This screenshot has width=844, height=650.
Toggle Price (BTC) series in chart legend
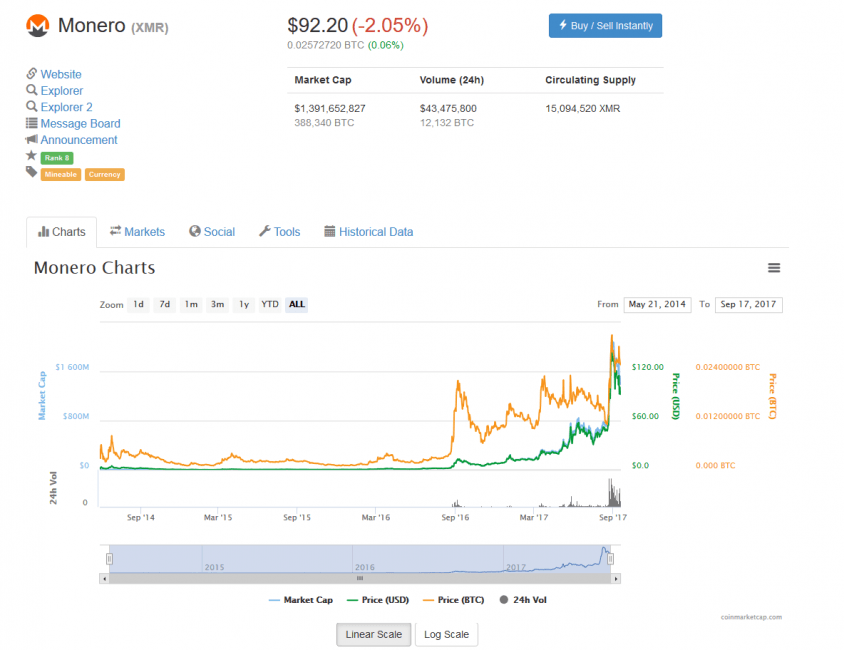coord(454,600)
